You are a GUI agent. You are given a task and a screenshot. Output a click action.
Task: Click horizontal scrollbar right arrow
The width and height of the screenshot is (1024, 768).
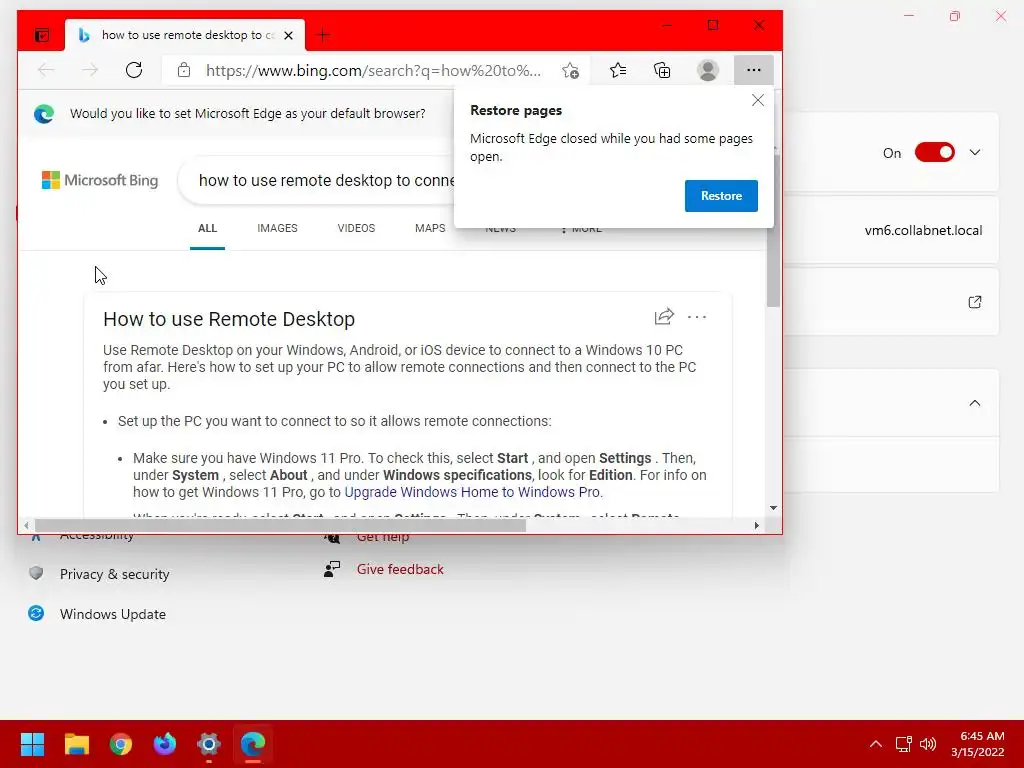pos(756,525)
